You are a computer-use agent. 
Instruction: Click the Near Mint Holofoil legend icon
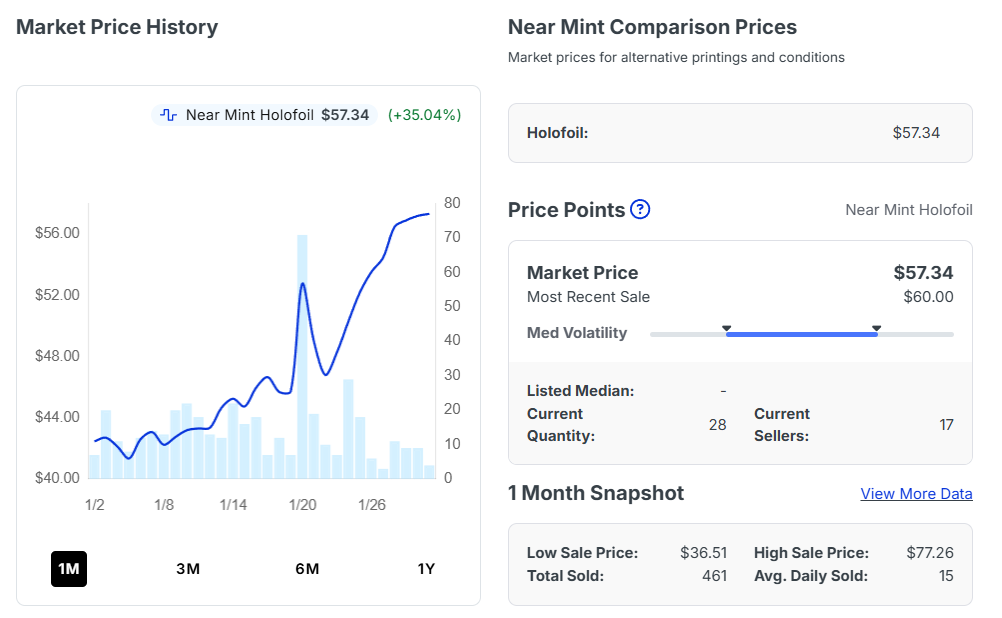168,115
